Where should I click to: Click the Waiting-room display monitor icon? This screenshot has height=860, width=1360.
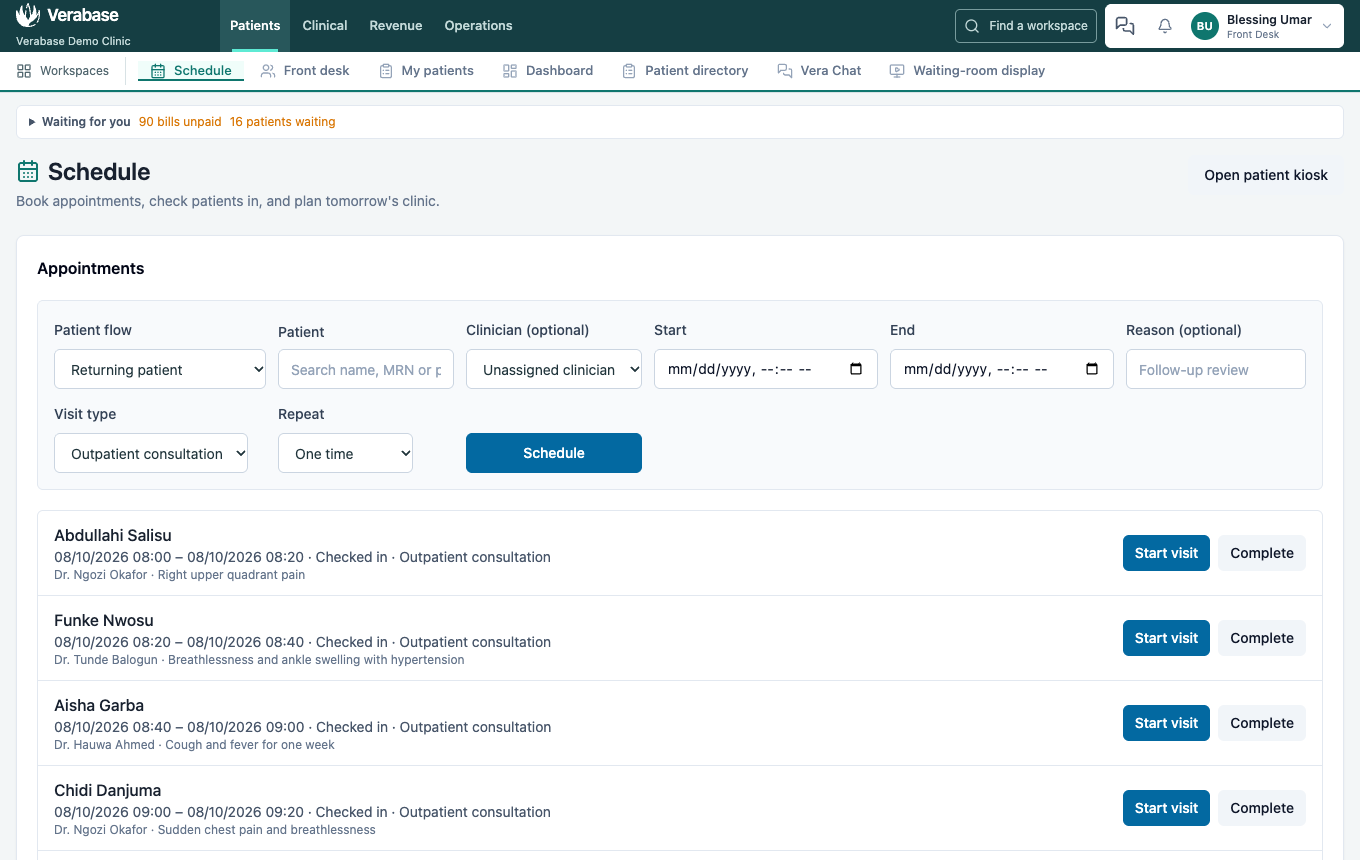[897, 71]
